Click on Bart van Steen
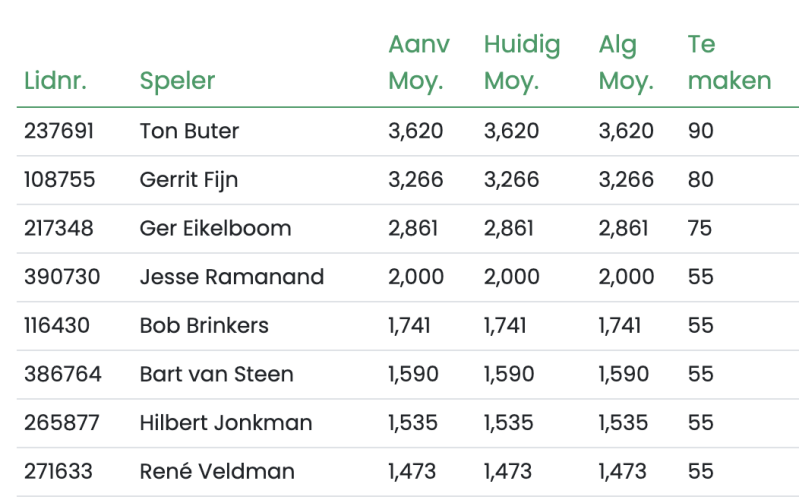Viewport: 799px width, 500px height. click(x=217, y=374)
